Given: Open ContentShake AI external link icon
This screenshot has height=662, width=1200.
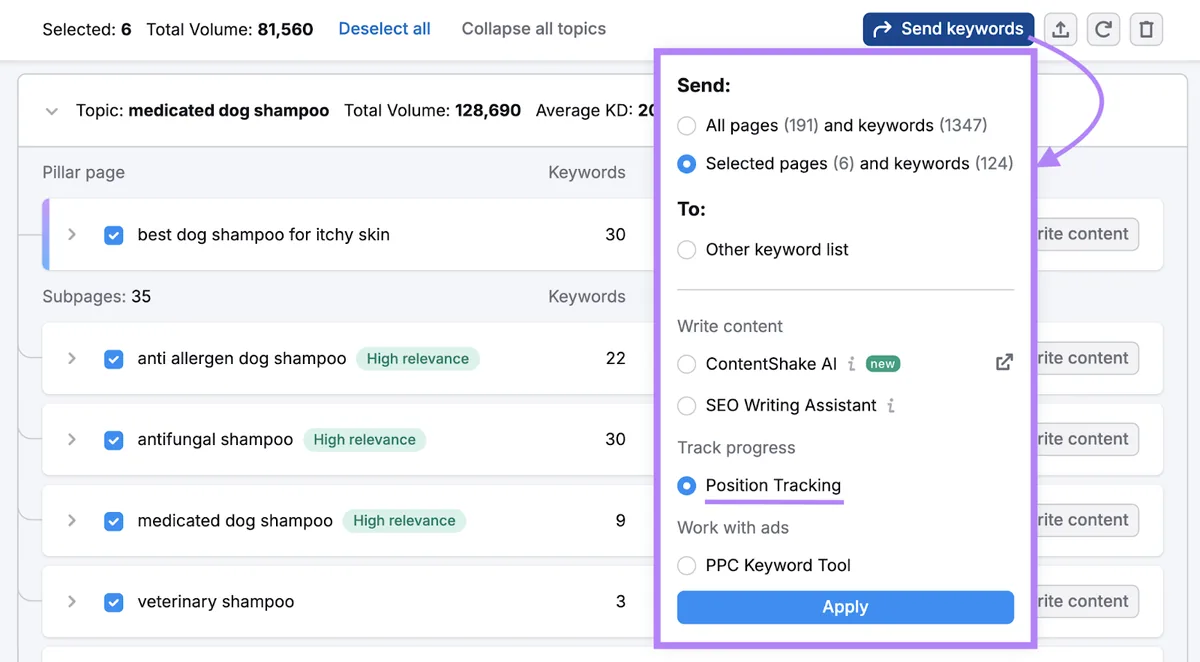Looking at the screenshot, I should (1004, 363).
